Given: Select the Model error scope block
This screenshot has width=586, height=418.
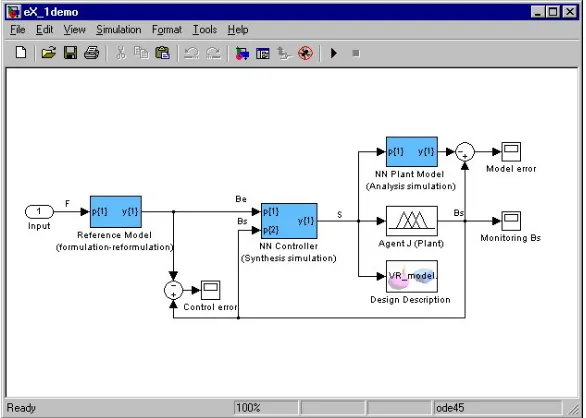Looking at the screenshot, I should pos(511,152).
